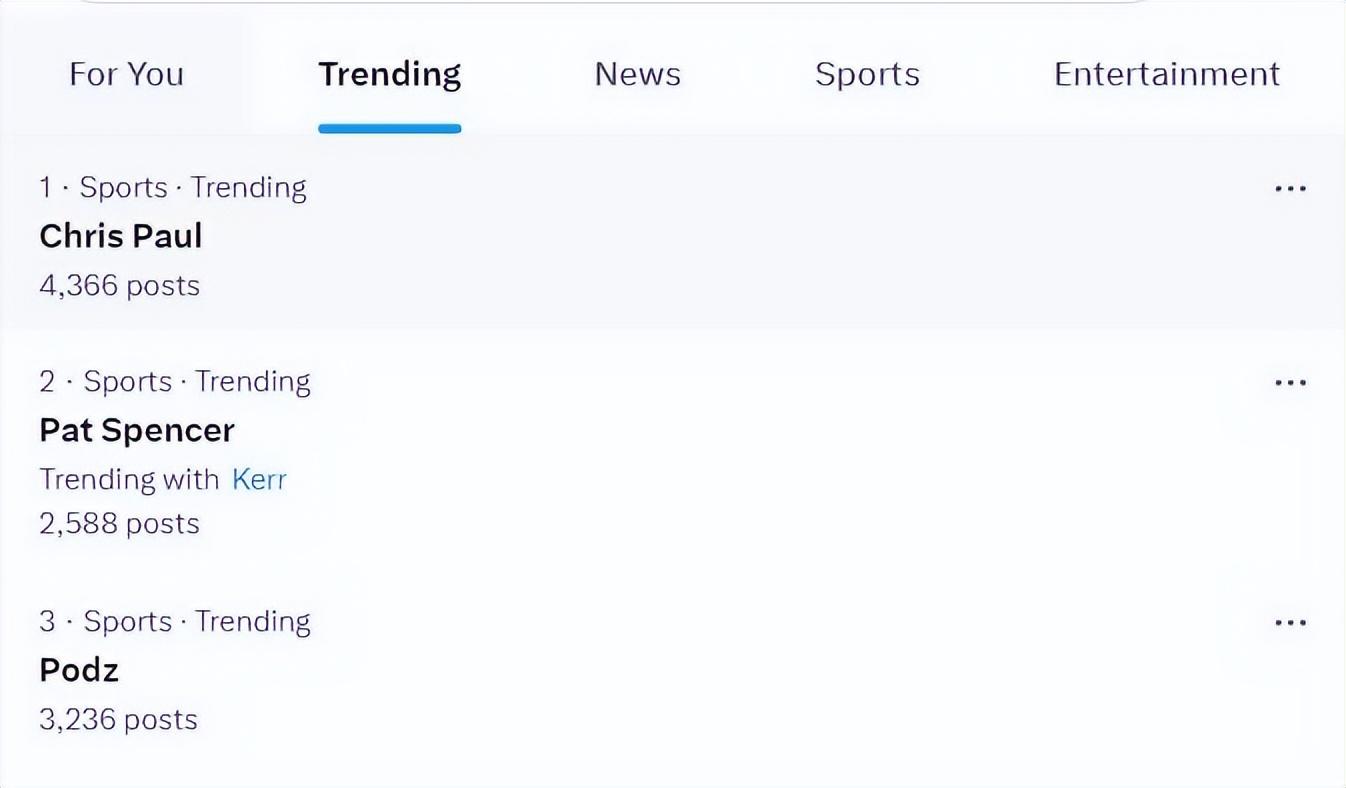
Task: Select the Trending tab
Action: pyautogui.click(x=389, y=74)
